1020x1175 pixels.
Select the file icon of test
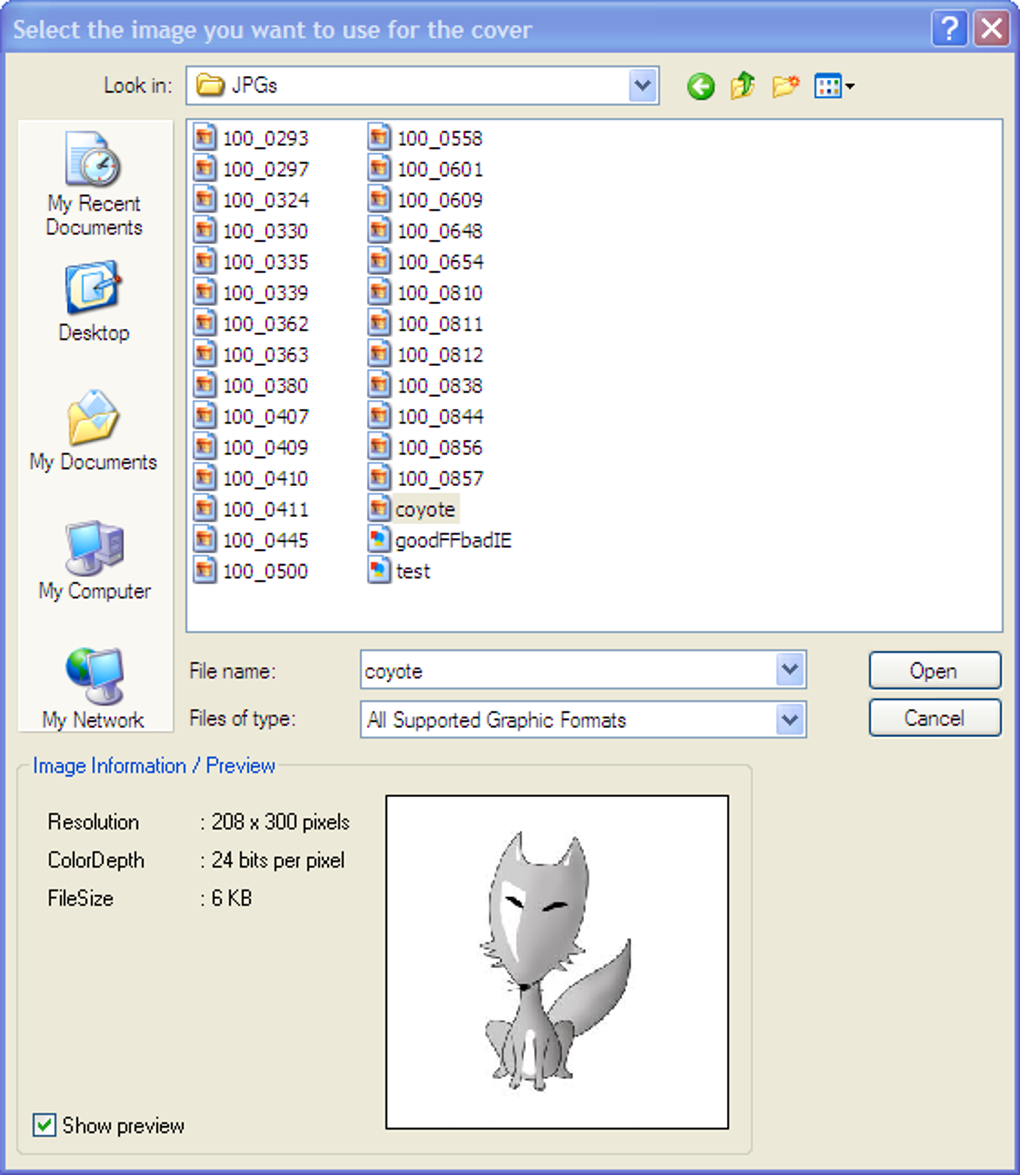coord(379,570)
